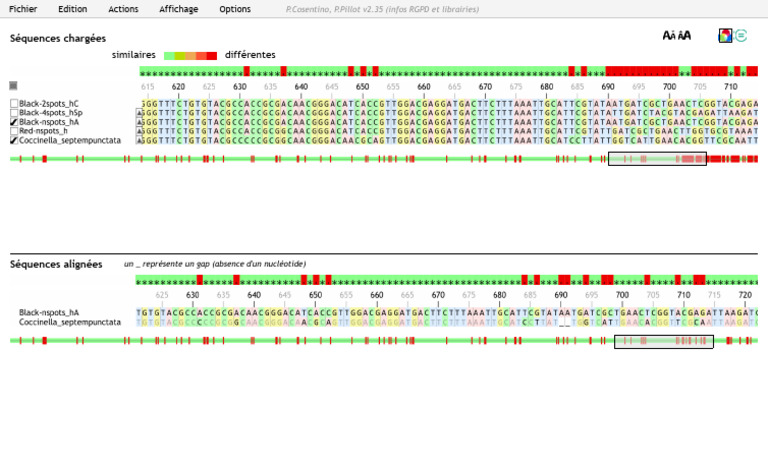The height and width of the screenshot is (464, 768).
Task: Click the Séquences alignées heading
Action: coord(56,264)
